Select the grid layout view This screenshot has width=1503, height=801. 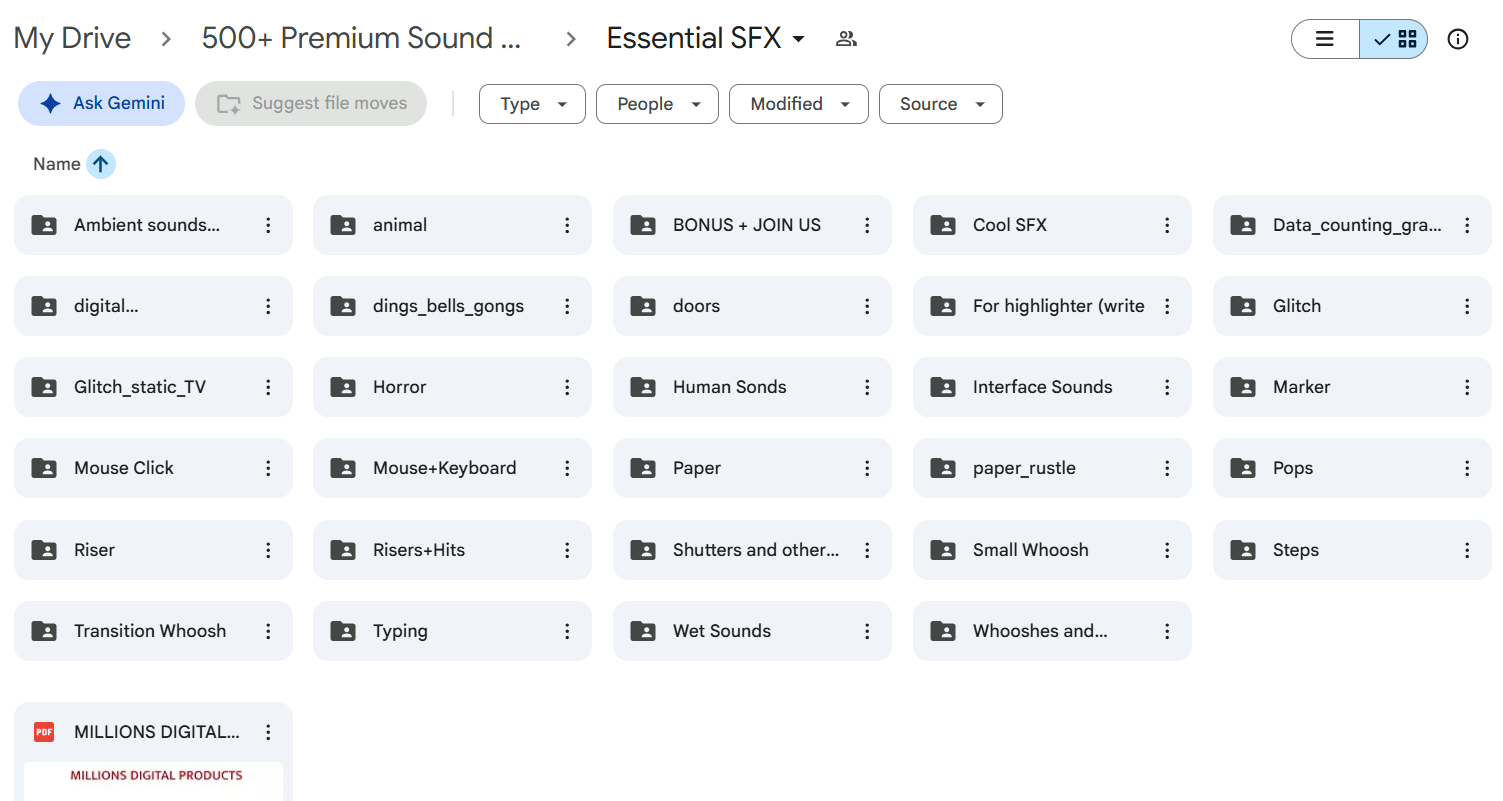point(1394,39)
